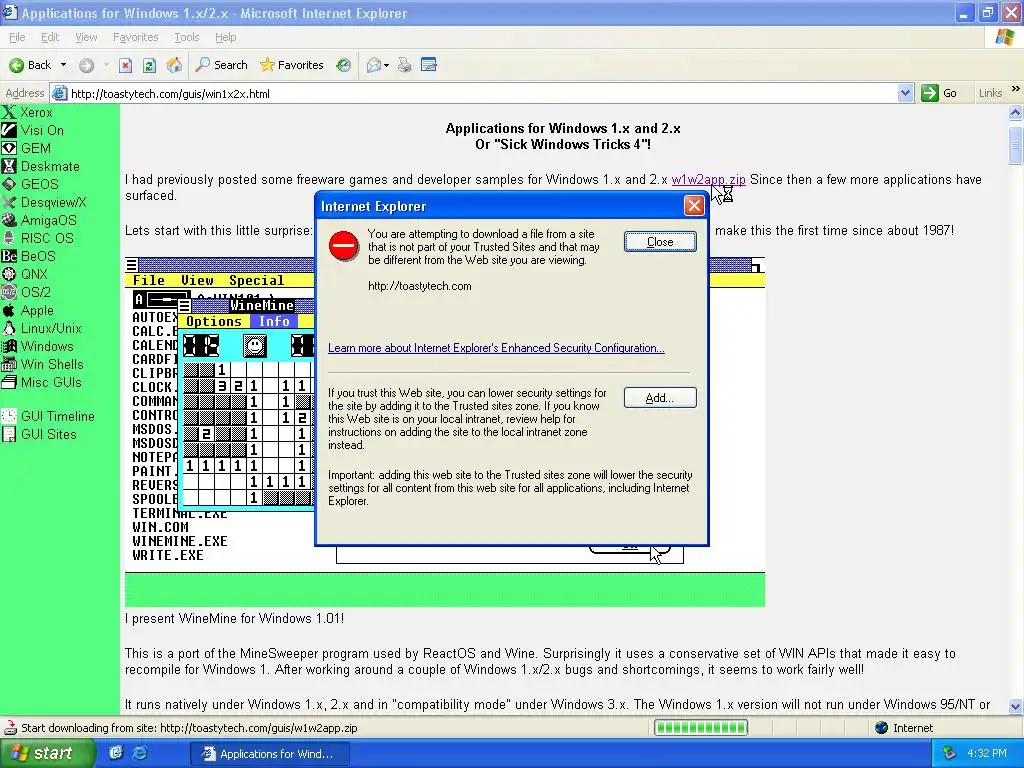Open the Xerox sidebar link
The image size is (1024, 768).
click(36, 112)
